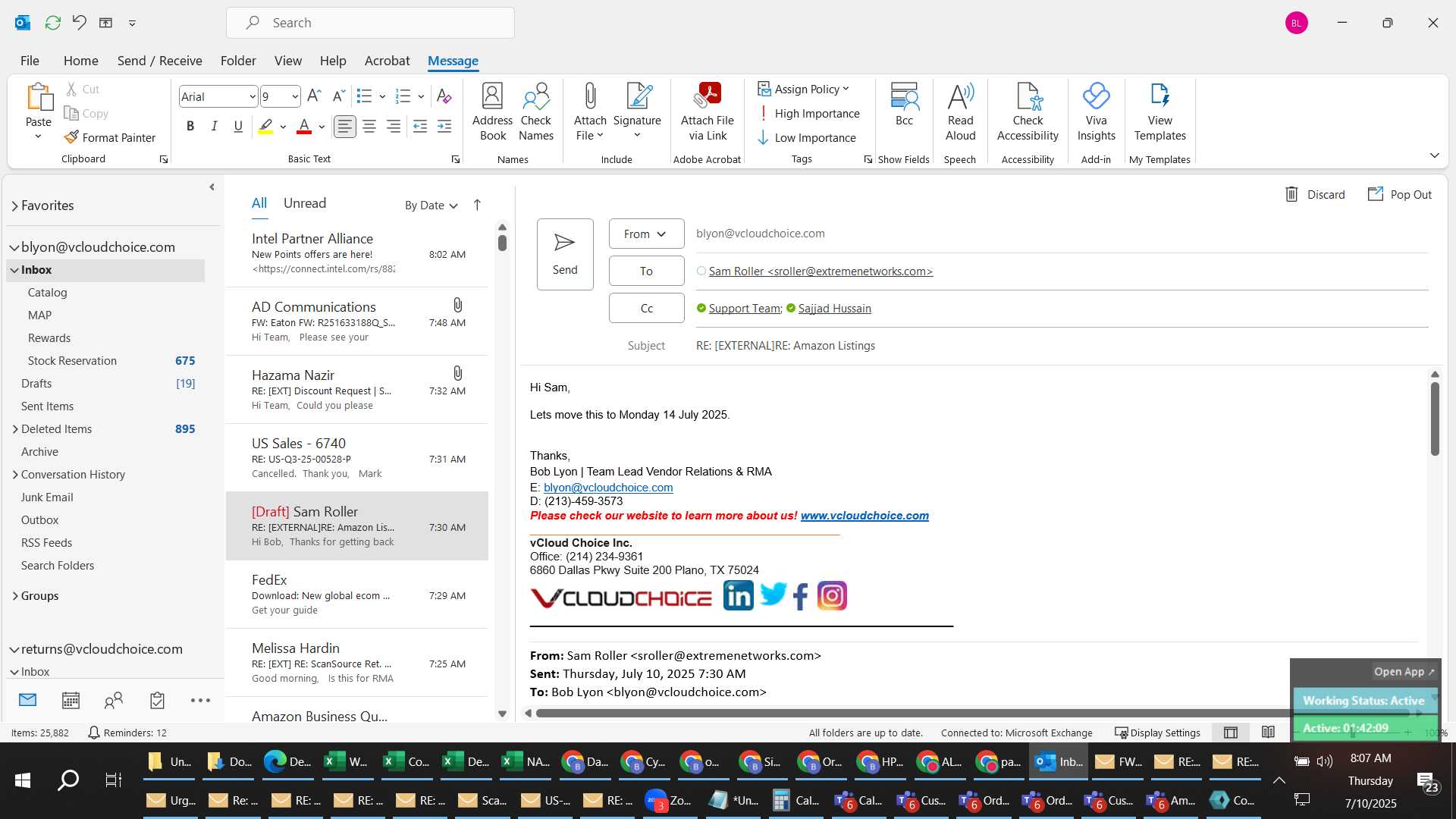This screenshot has width=1456, height=819.
Task: Pop Out the reply into new window
Action: point(1400,195)
